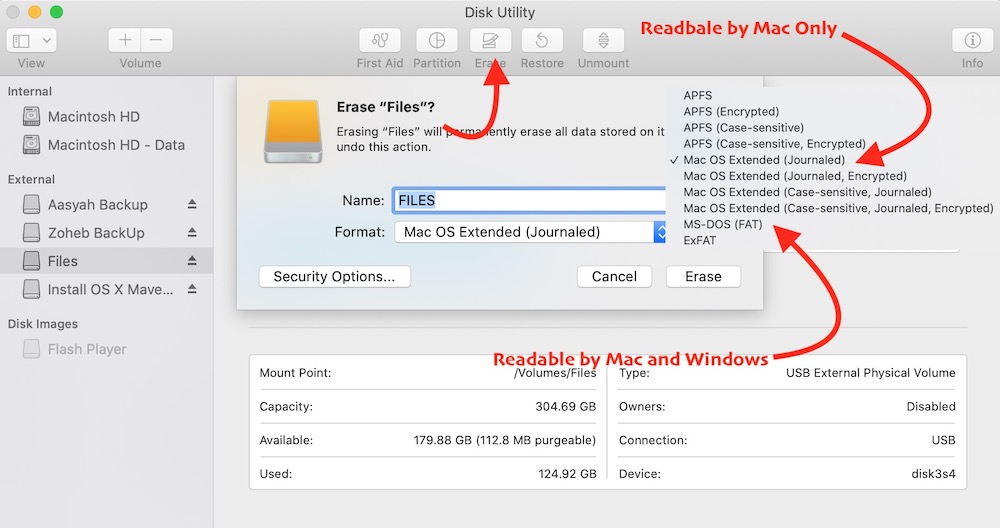Click the First Aid toolbar icon

380,41
